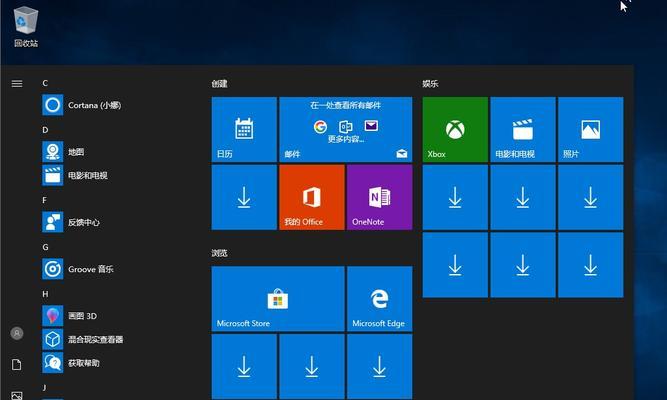Open 电影和电视 in the app list
This screenshot has width=667, height=400.
tap(75, 175)
